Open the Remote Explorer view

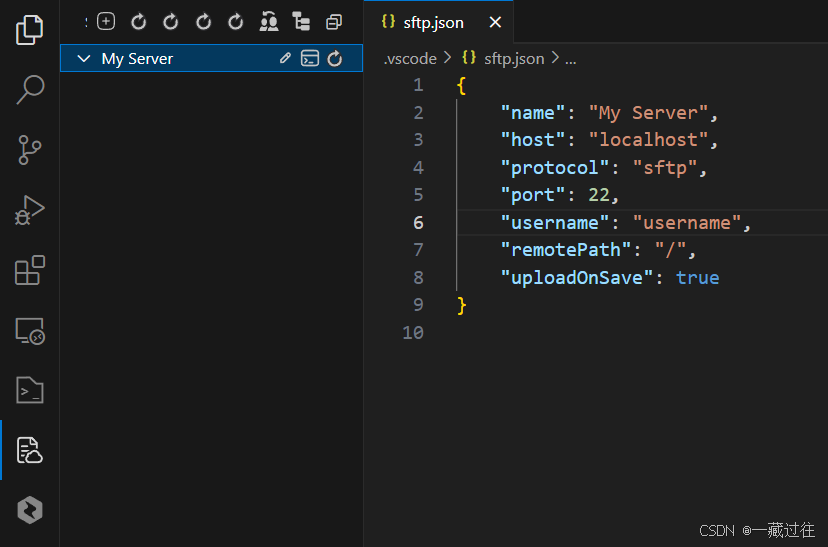[30, 331]
